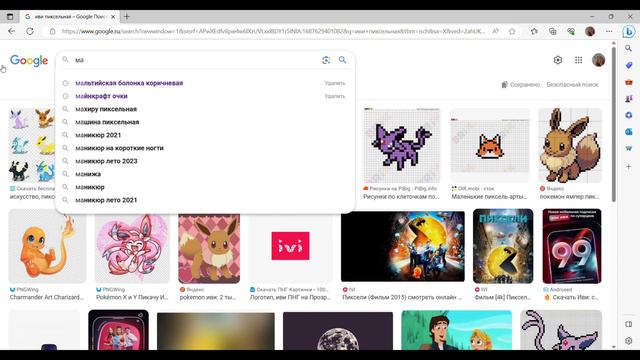Click plus icon in Edge sidebar
This screenshot has height=360, width=640.
pyautogui.click(x=629, y=167)
